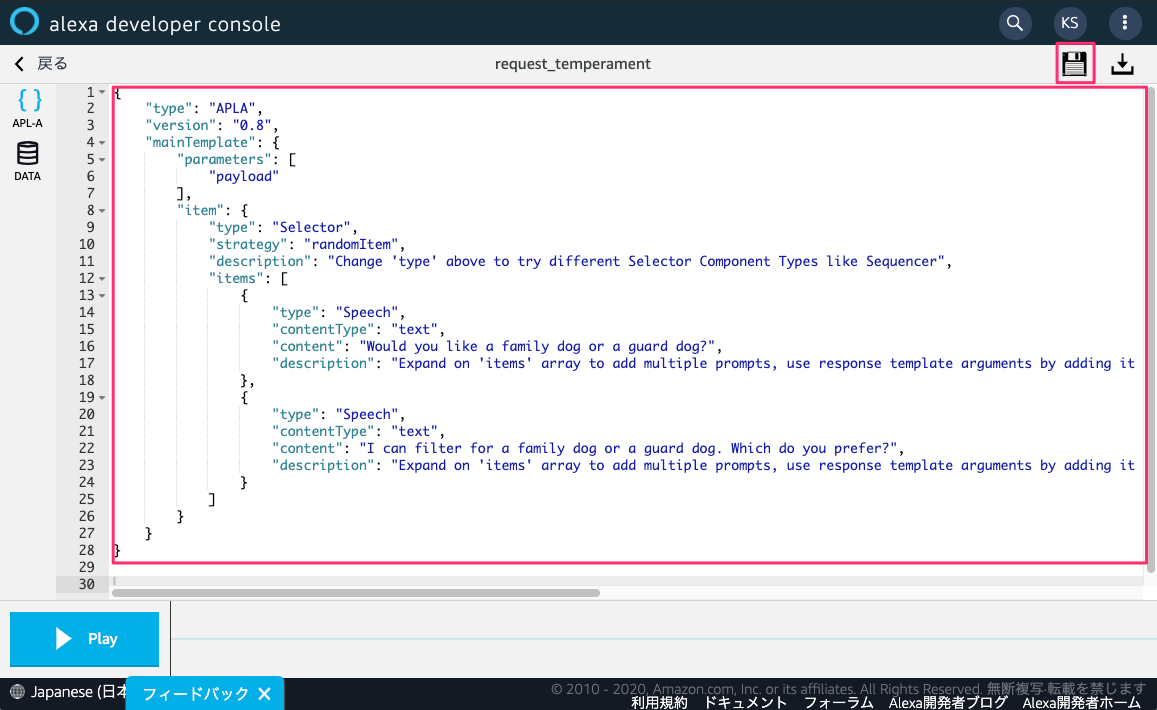Click the vertical scrollbar of the editor
1157x710 pixels.
(x=1151, y=329)
